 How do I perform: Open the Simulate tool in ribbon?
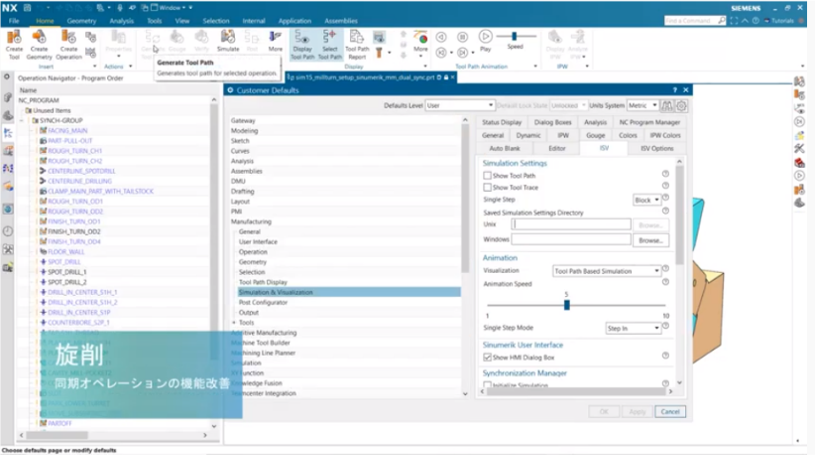pyautogui.click(x=228, y=41)
